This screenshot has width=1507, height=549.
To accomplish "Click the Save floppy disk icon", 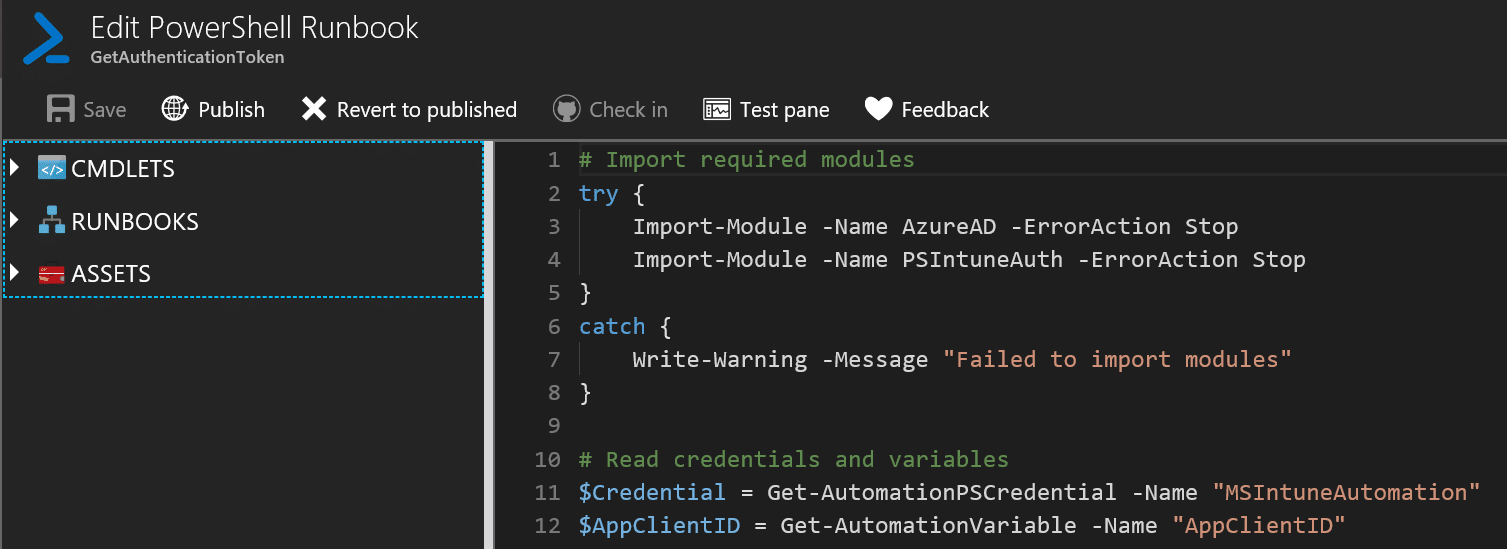I will [61, 109].
